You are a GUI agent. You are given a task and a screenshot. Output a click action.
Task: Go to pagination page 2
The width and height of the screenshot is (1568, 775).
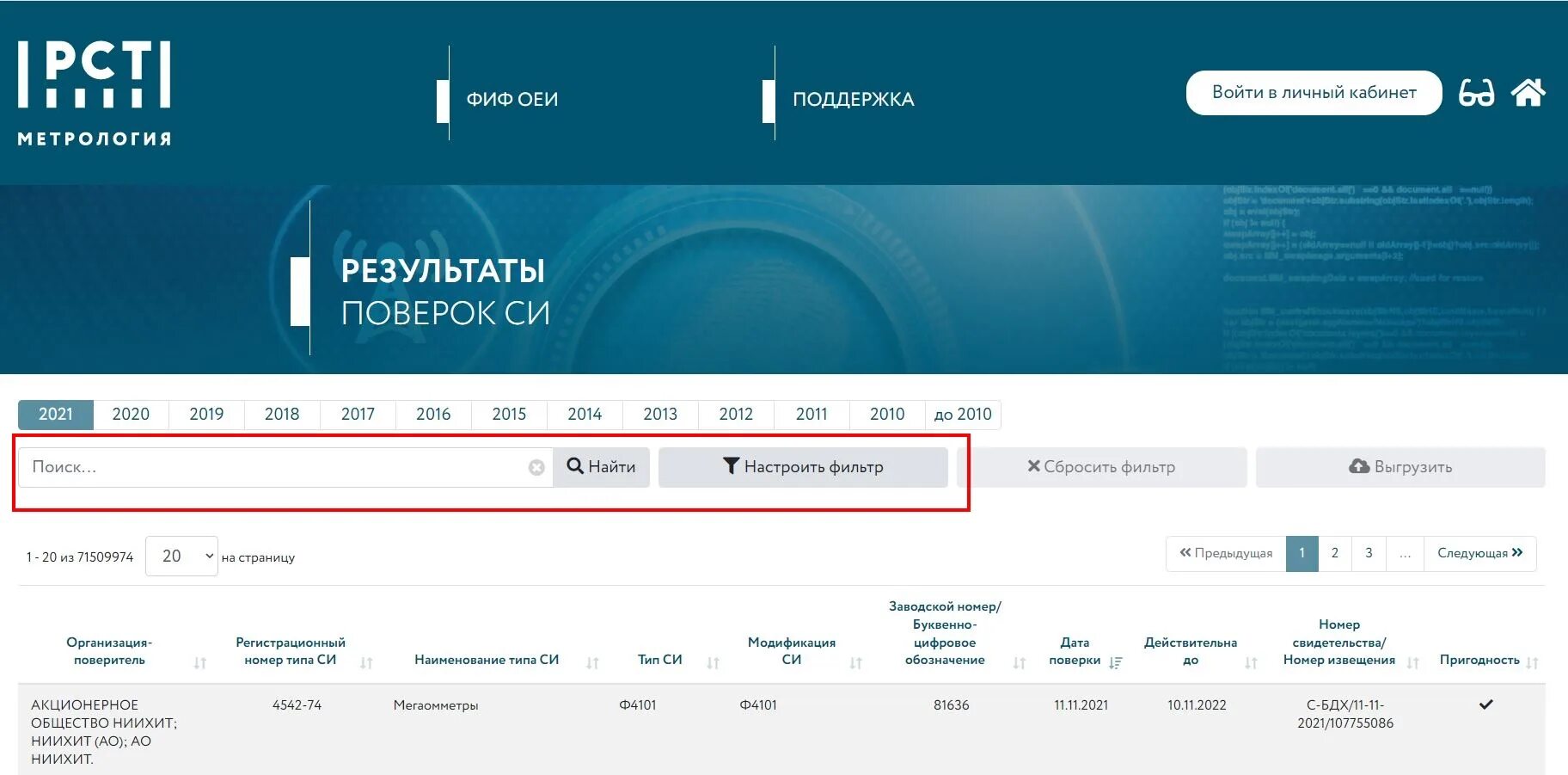[1335, 554]
